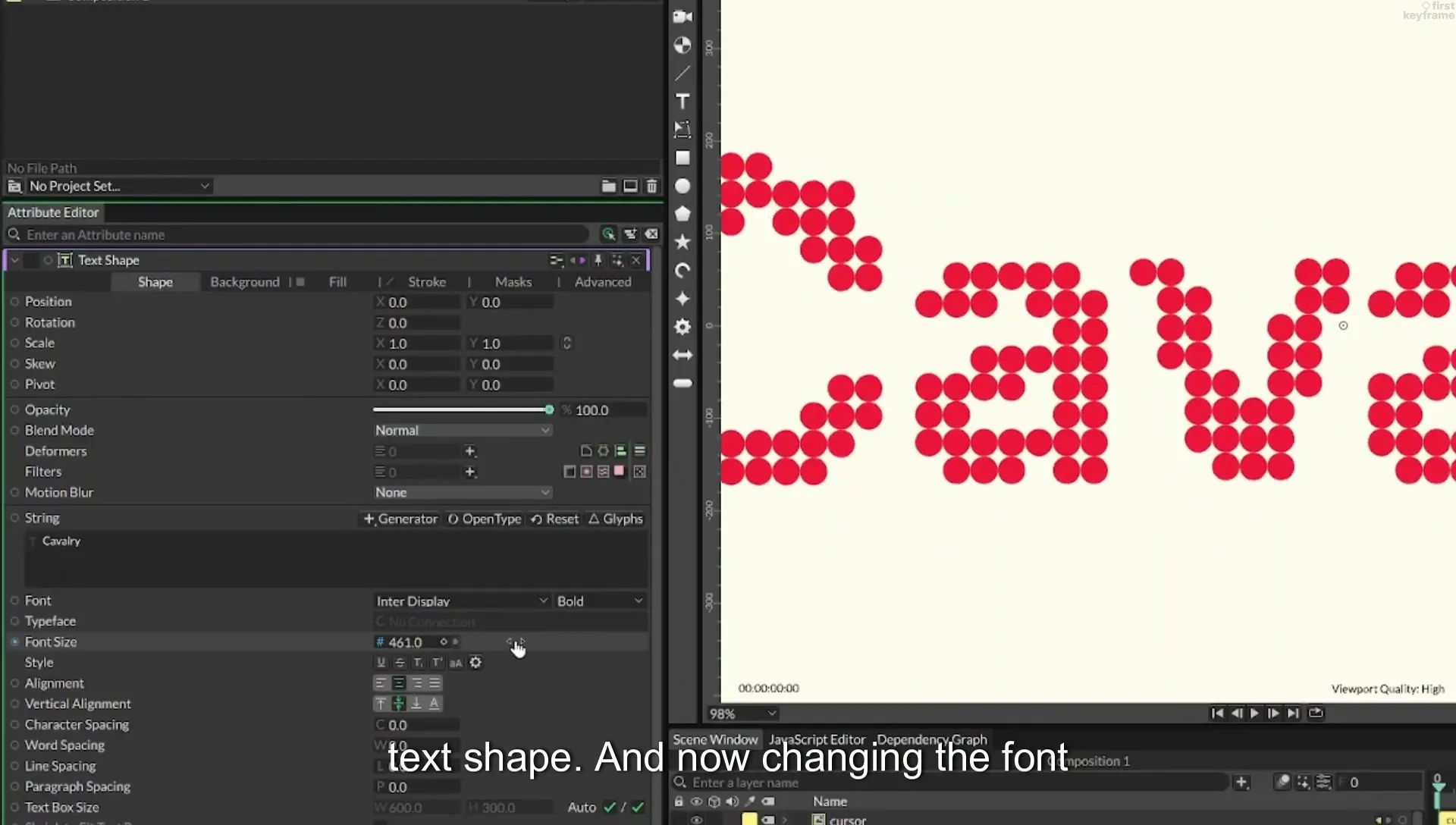The image size is (1456, 825).
Task: Select the Text tool in toolbar
Action: click(x=682, y=101)
